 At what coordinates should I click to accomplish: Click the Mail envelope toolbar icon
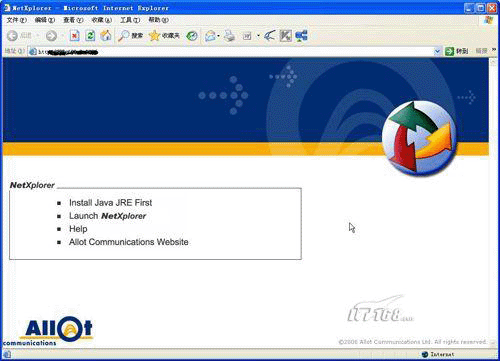coord(210,36)
